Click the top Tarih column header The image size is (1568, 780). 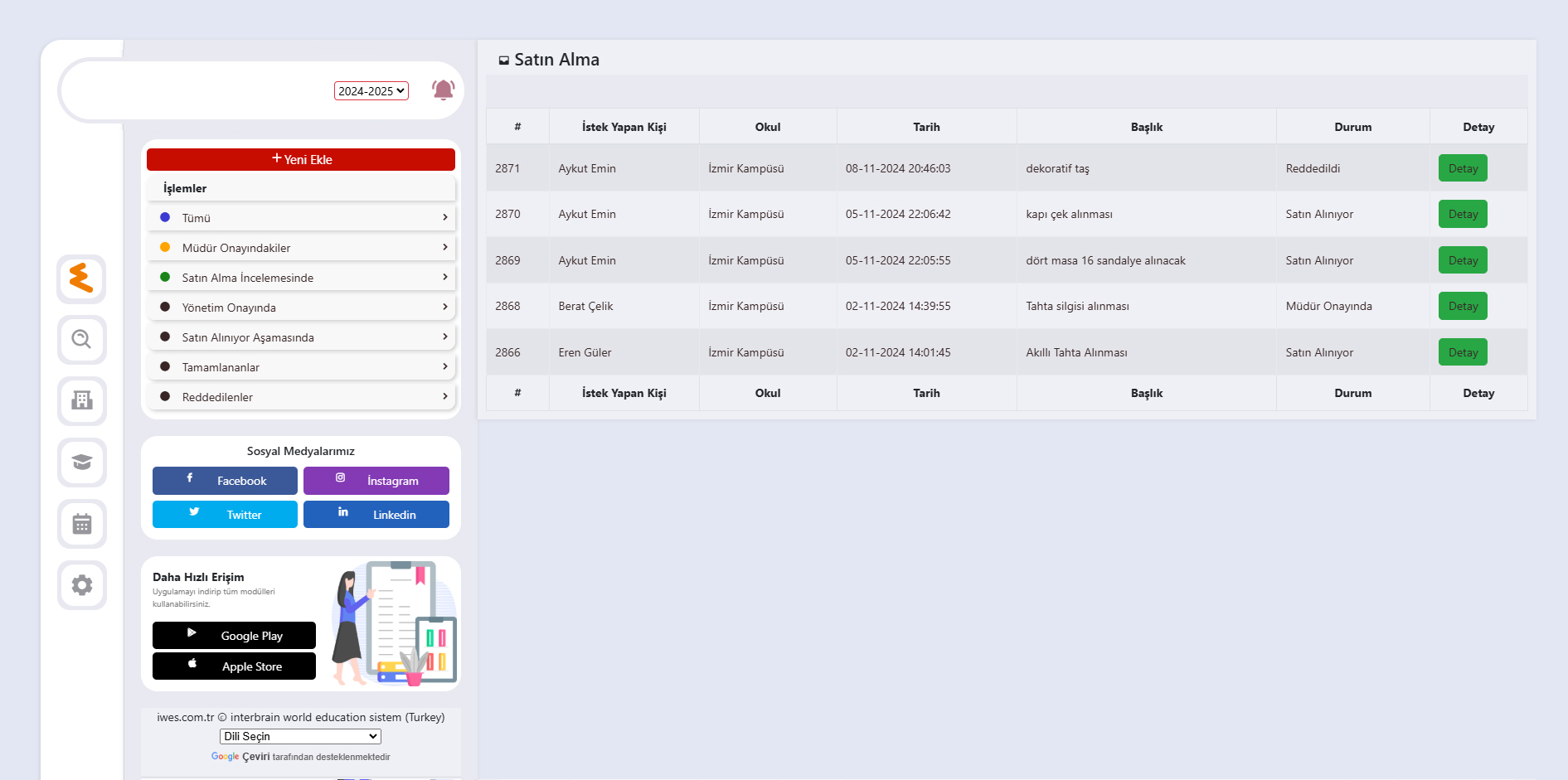(x=926, y=127)
